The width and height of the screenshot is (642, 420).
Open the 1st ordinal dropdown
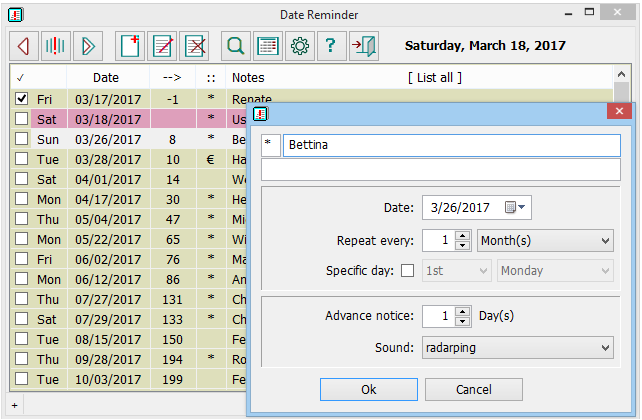457,271
